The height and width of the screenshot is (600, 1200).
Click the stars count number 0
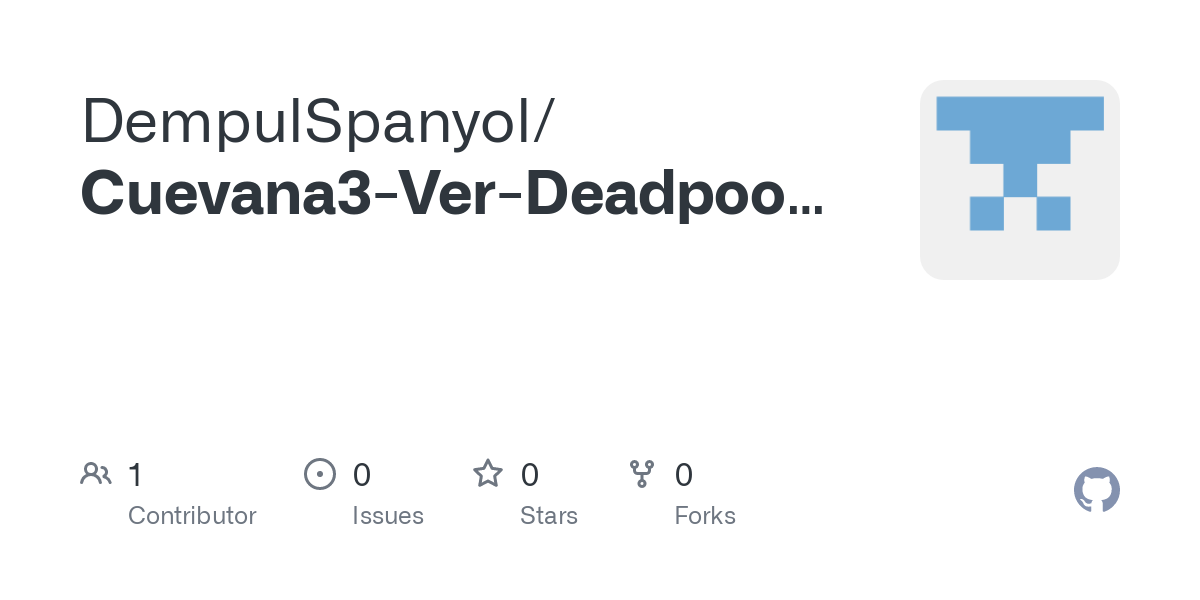[530, 475]
